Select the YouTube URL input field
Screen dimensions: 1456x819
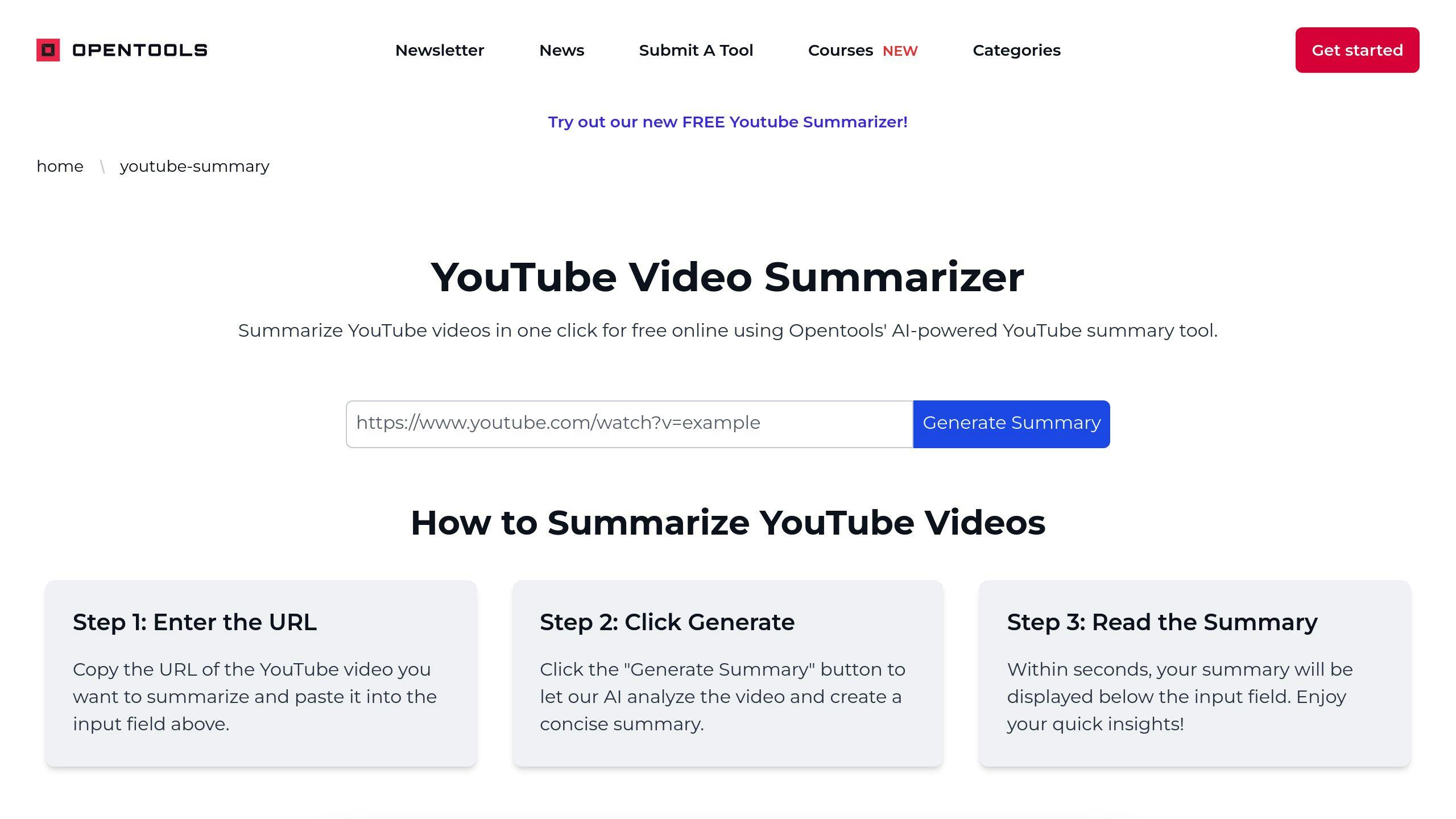[629, 423]
